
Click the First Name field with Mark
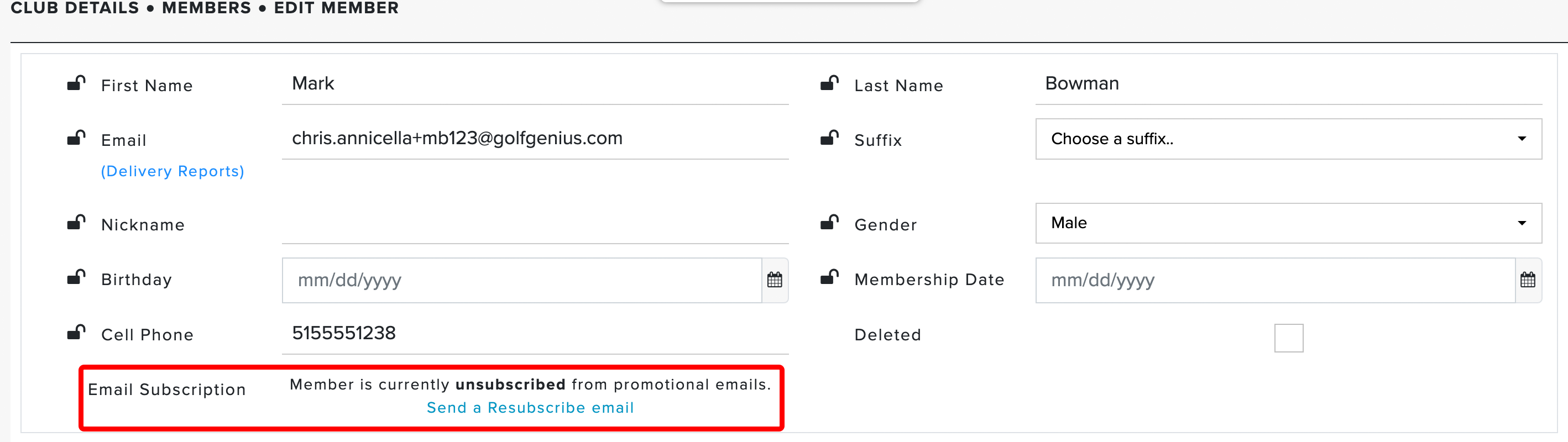click(x=535, y=84)
